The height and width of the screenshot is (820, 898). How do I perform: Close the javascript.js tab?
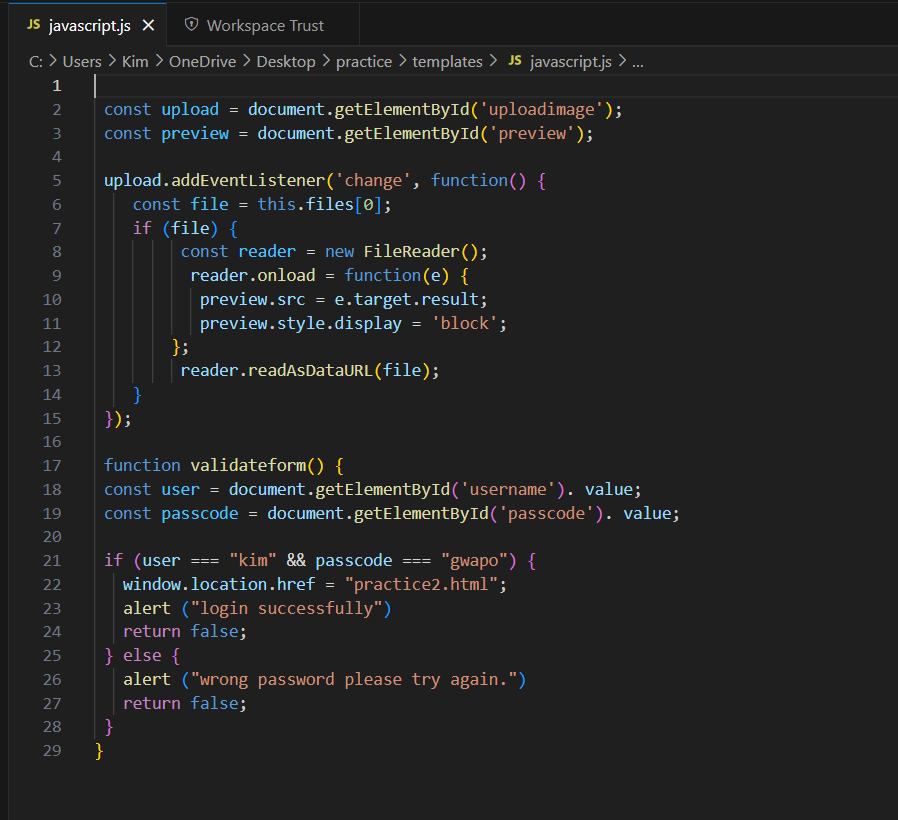coord(148,26)
